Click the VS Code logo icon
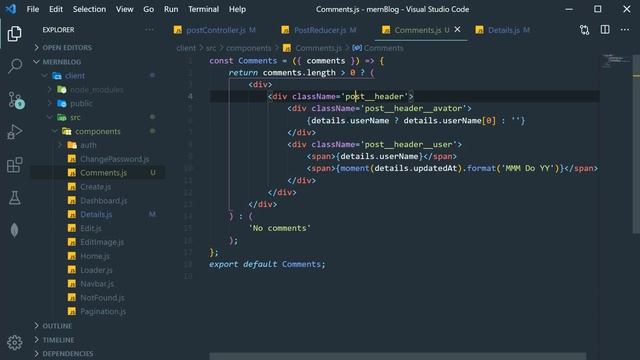Screen dimensions: 640x360 (x=11, y=9)
